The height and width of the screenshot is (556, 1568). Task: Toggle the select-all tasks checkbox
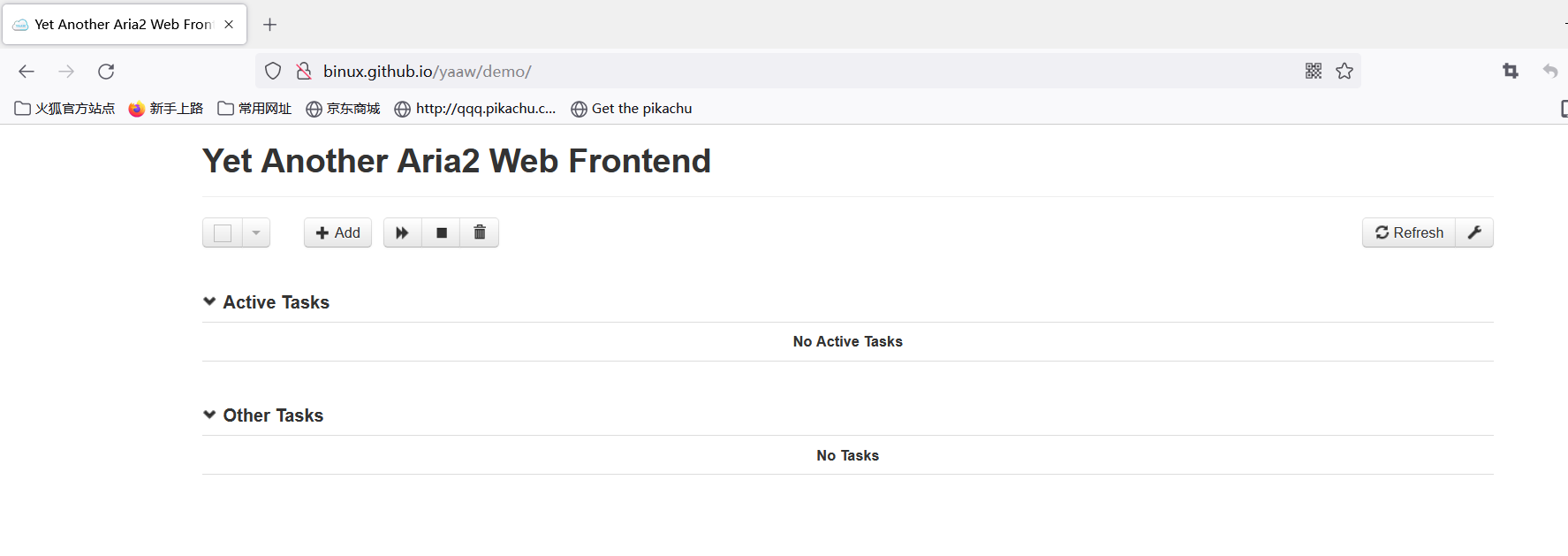pos(223,232)
